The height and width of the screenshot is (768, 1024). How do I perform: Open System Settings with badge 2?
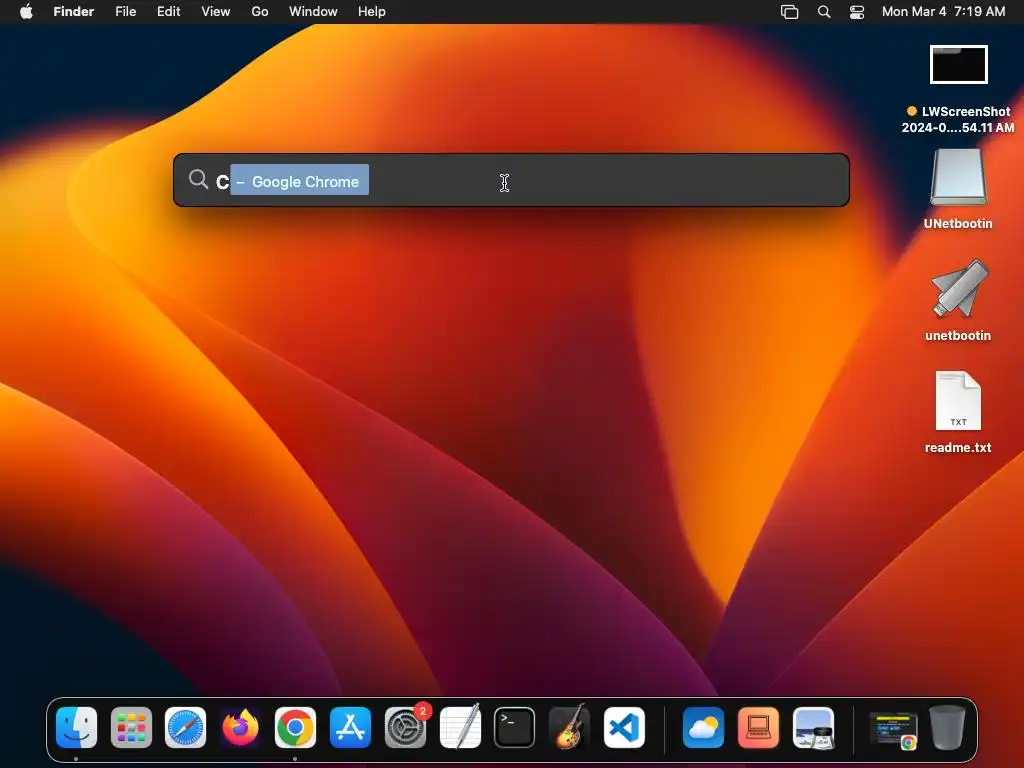(x=406, y=728)
